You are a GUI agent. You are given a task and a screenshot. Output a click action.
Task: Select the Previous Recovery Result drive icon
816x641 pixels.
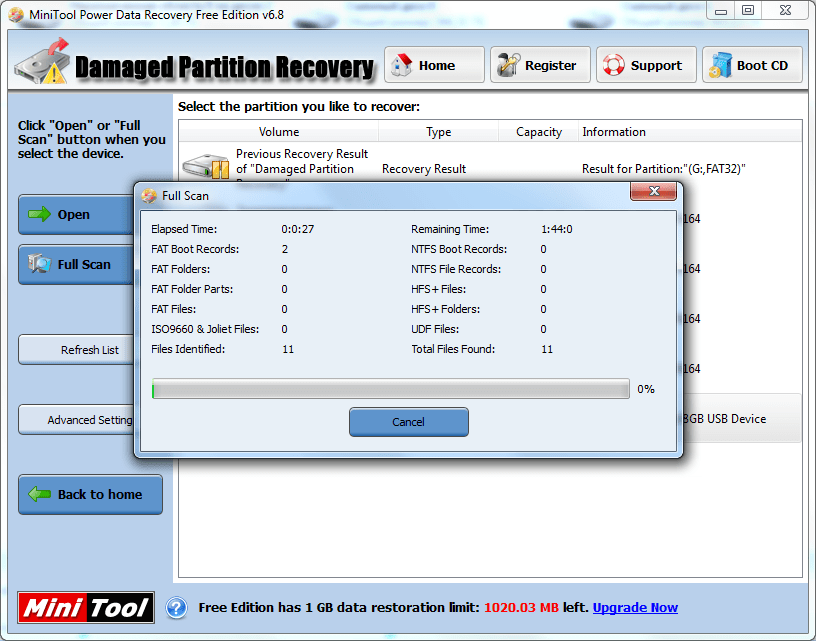(x=206, y=167)
